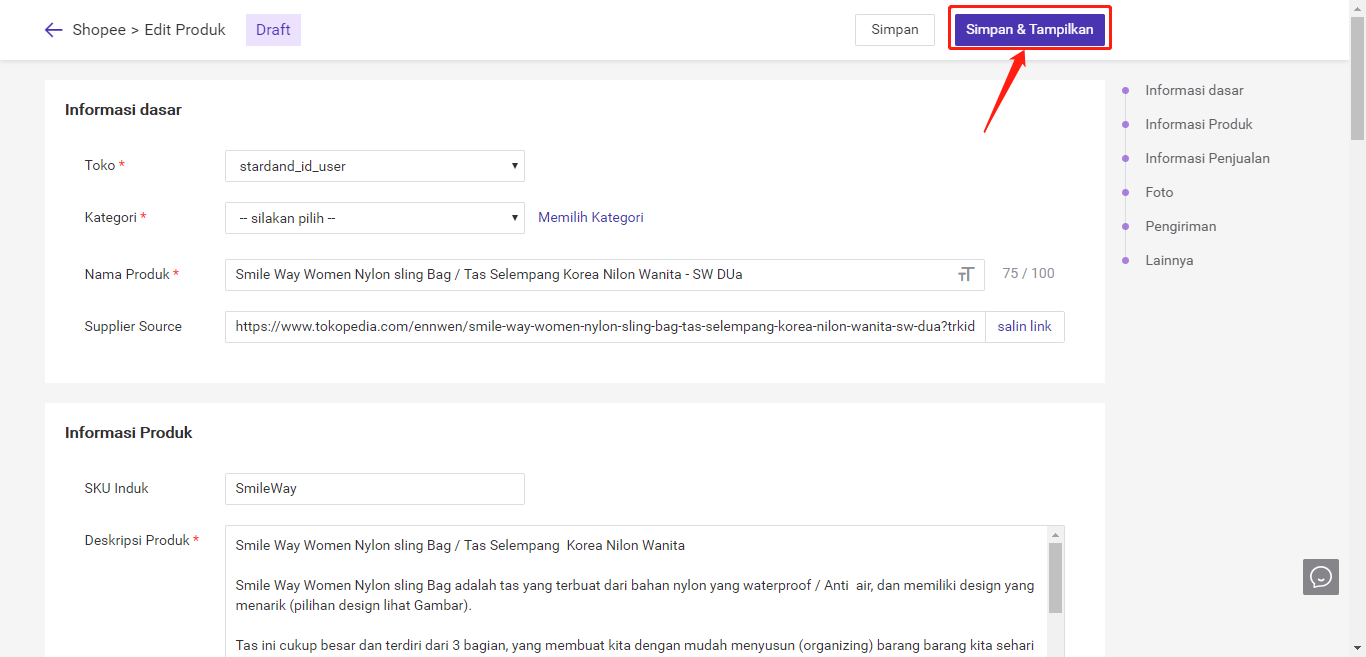
Task: Click the text format icon in Nama Produk
Action: (x=965, y=274)
